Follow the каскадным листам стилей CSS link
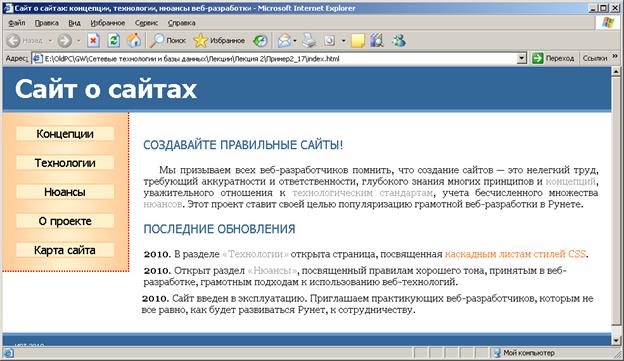The width and height of the screenshot is (624, 361). point(515,254)
